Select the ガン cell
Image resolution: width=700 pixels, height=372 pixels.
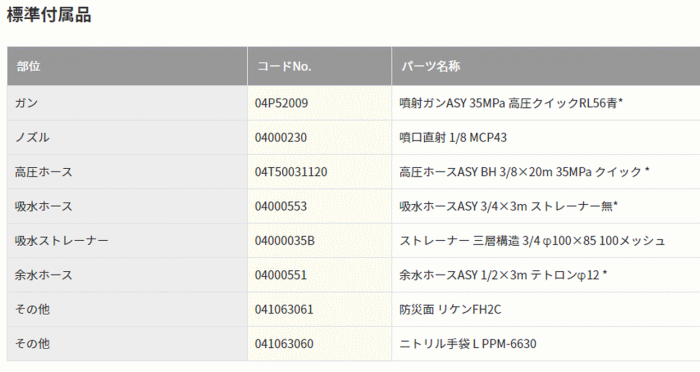[127, 103]
